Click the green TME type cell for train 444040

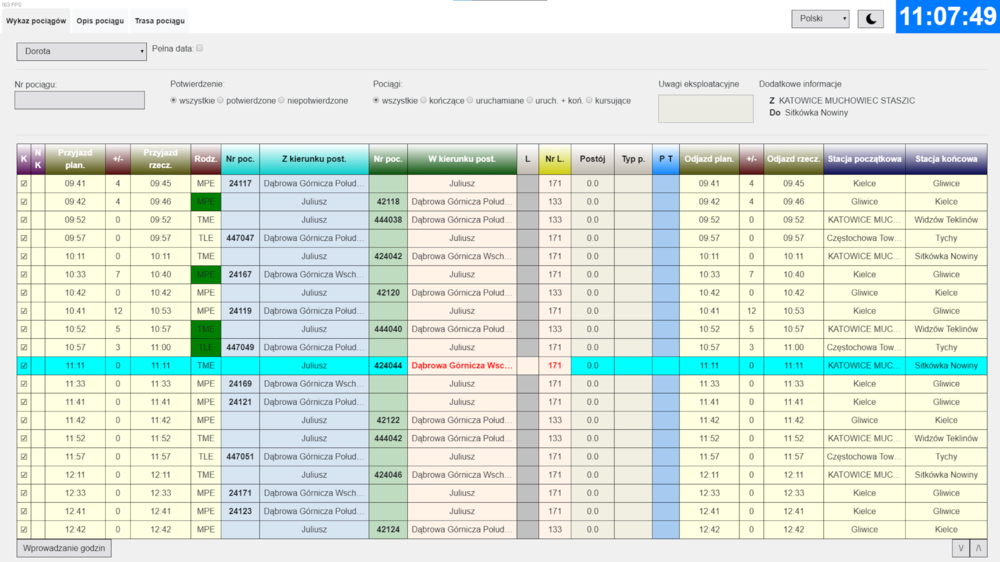coord(206,329)
